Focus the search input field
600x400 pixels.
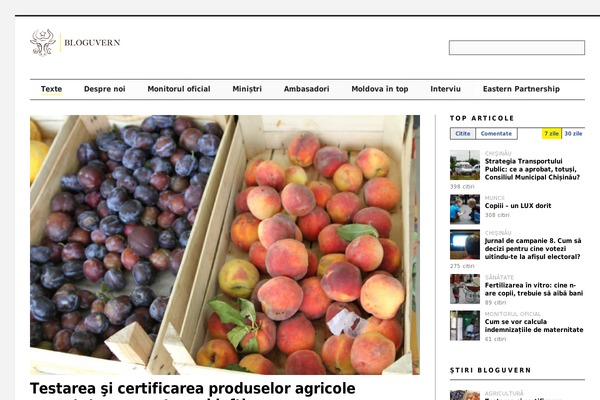[517, 47]
